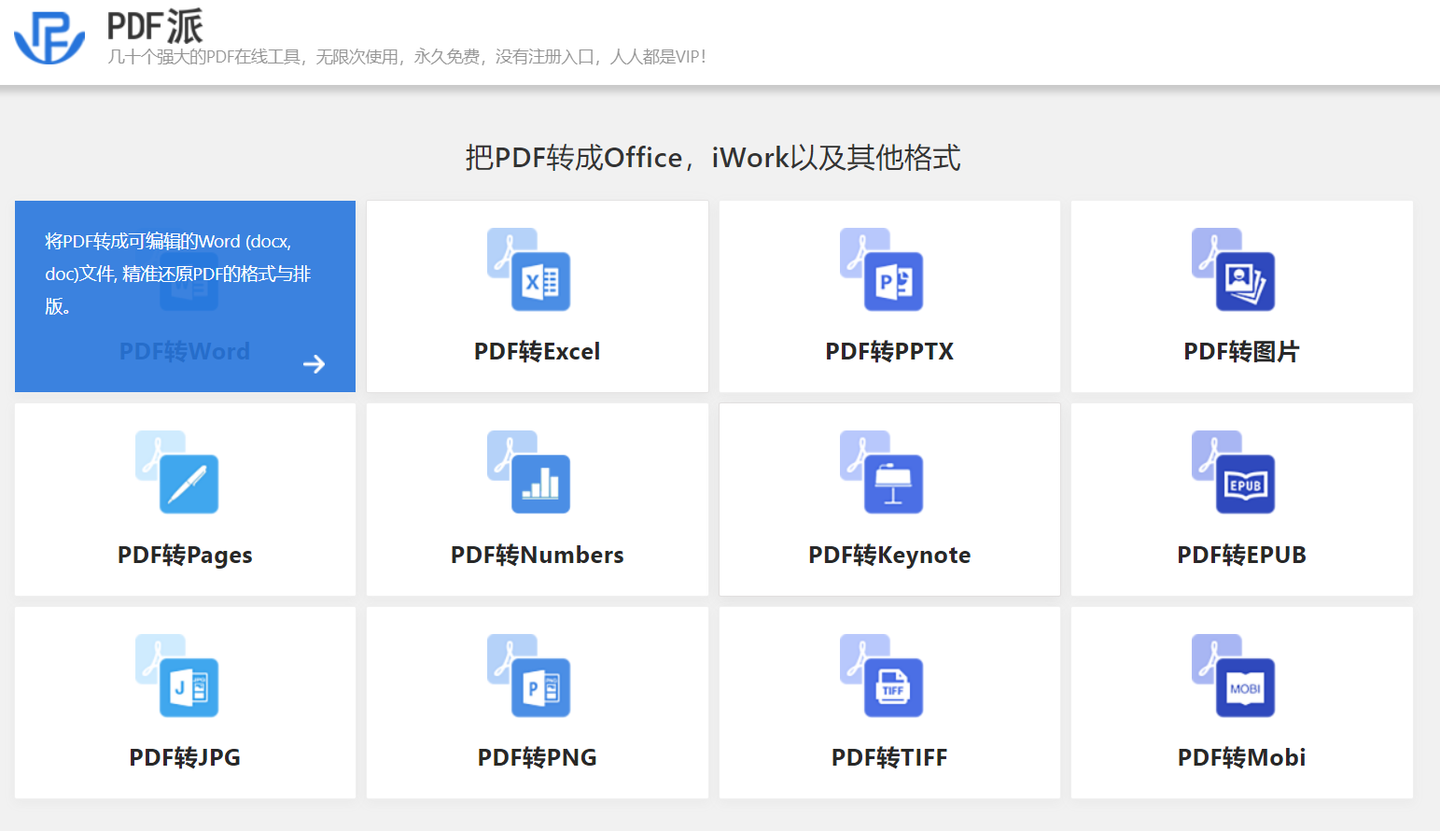The width and height of the screenshot is (1440, 831).
Task: Click the PDF转Keynote podium icon
Action: point(881,472)
